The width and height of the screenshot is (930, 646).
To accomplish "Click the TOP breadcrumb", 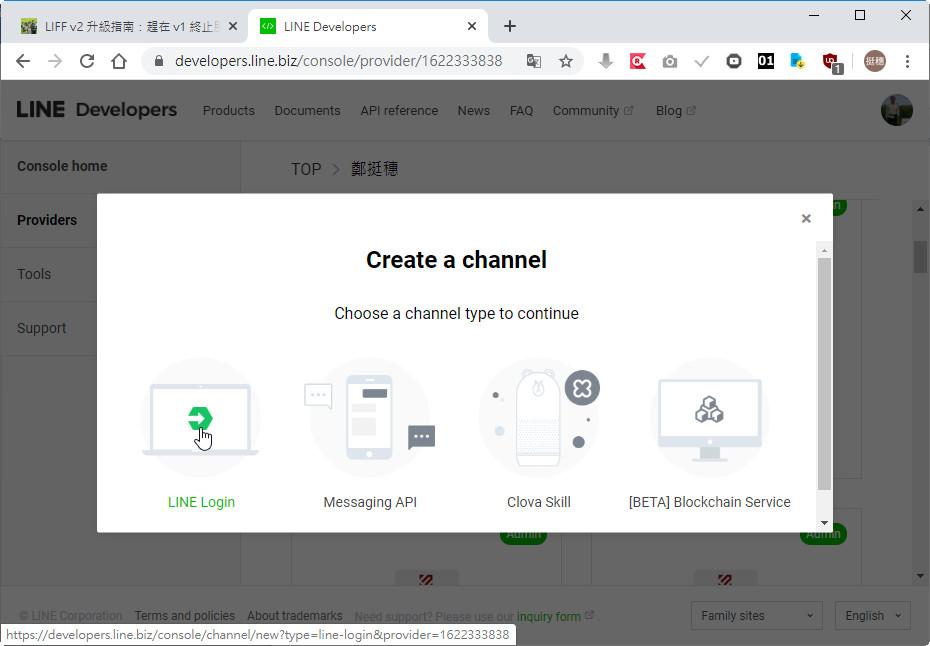I will pyautogui.click(x=306, y=169).
